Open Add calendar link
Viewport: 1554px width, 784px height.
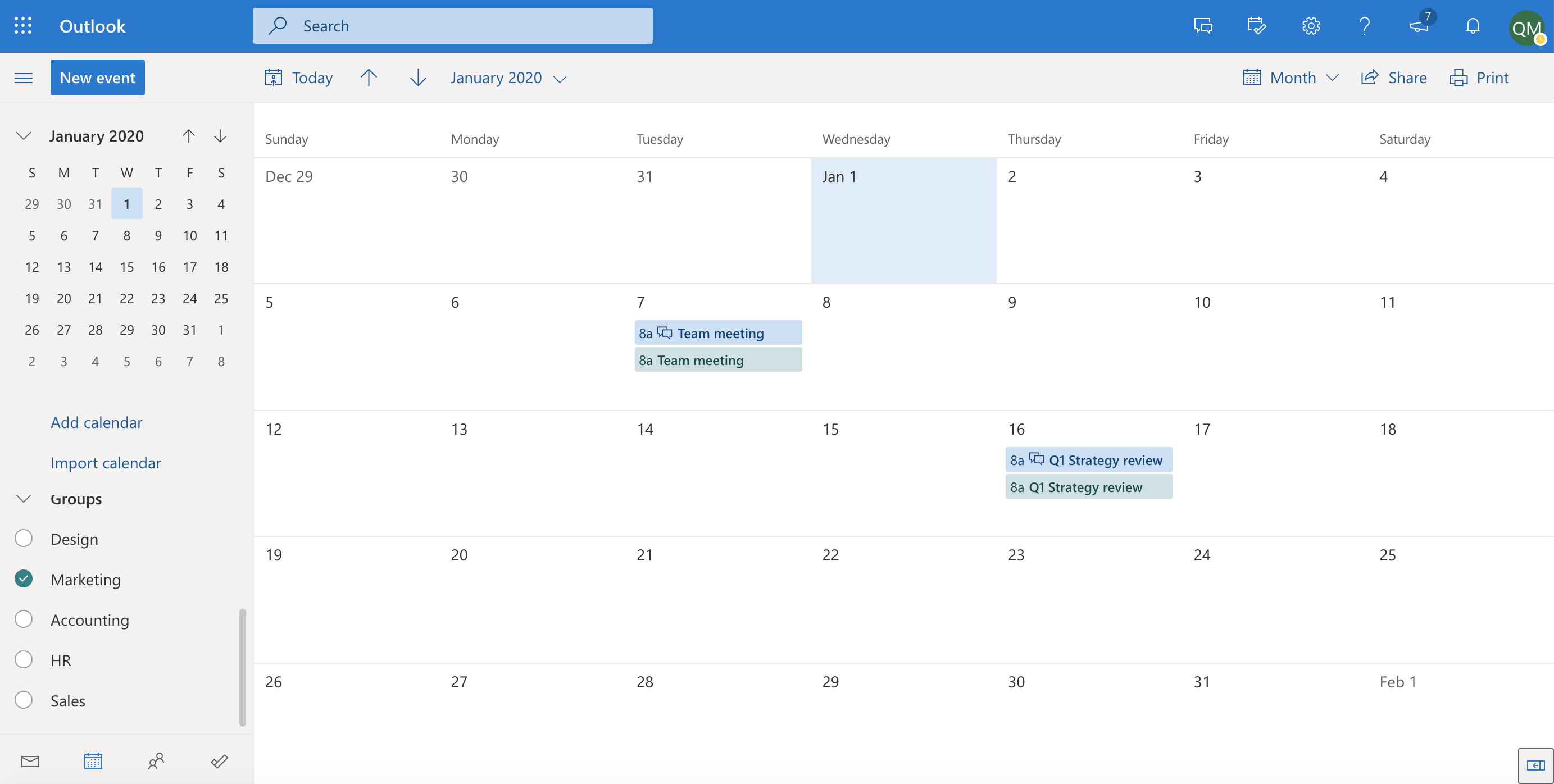(96, 421)
